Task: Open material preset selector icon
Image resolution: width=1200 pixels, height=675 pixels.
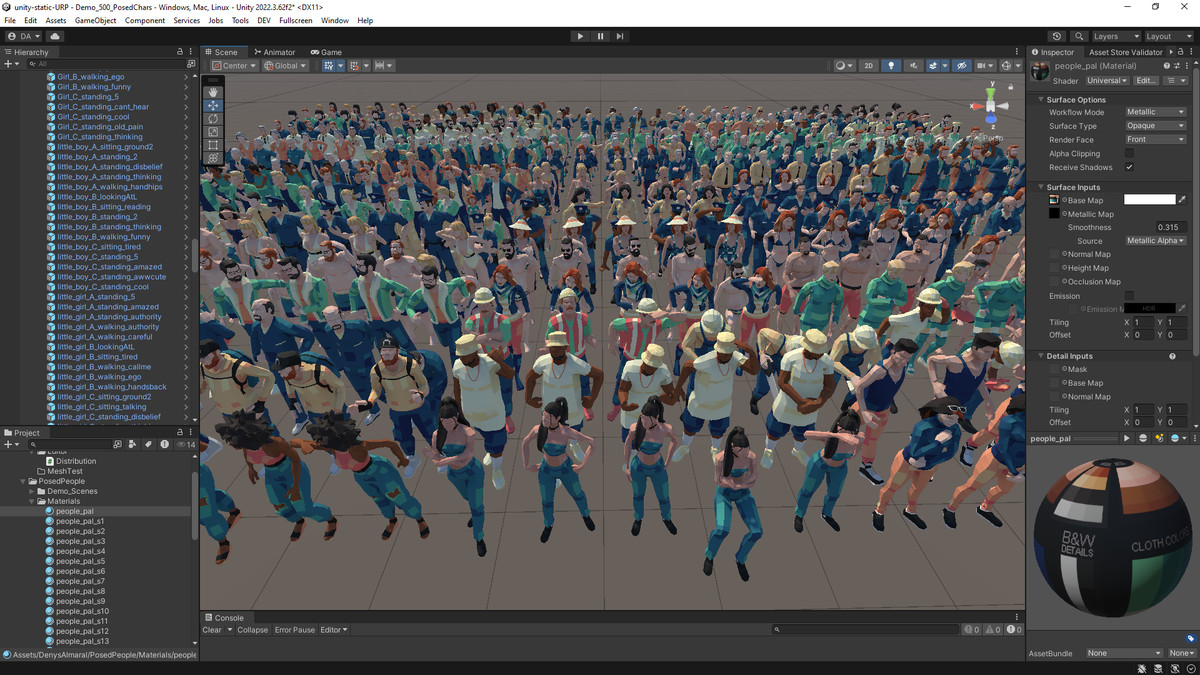Action: (1178, 66)
